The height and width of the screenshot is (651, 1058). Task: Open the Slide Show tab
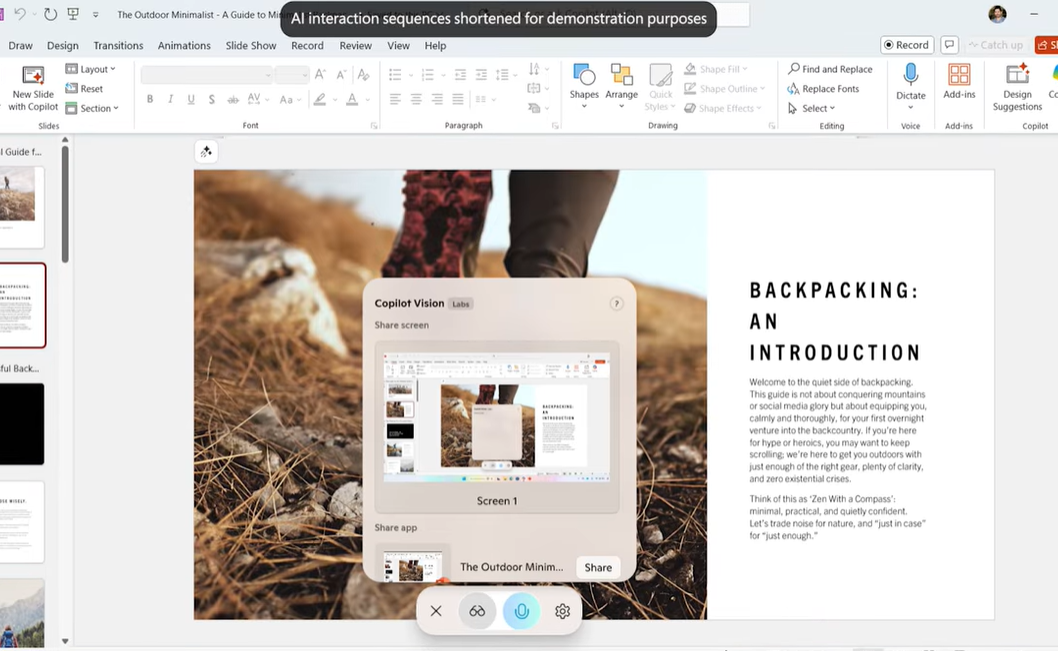tap(250, 46)
